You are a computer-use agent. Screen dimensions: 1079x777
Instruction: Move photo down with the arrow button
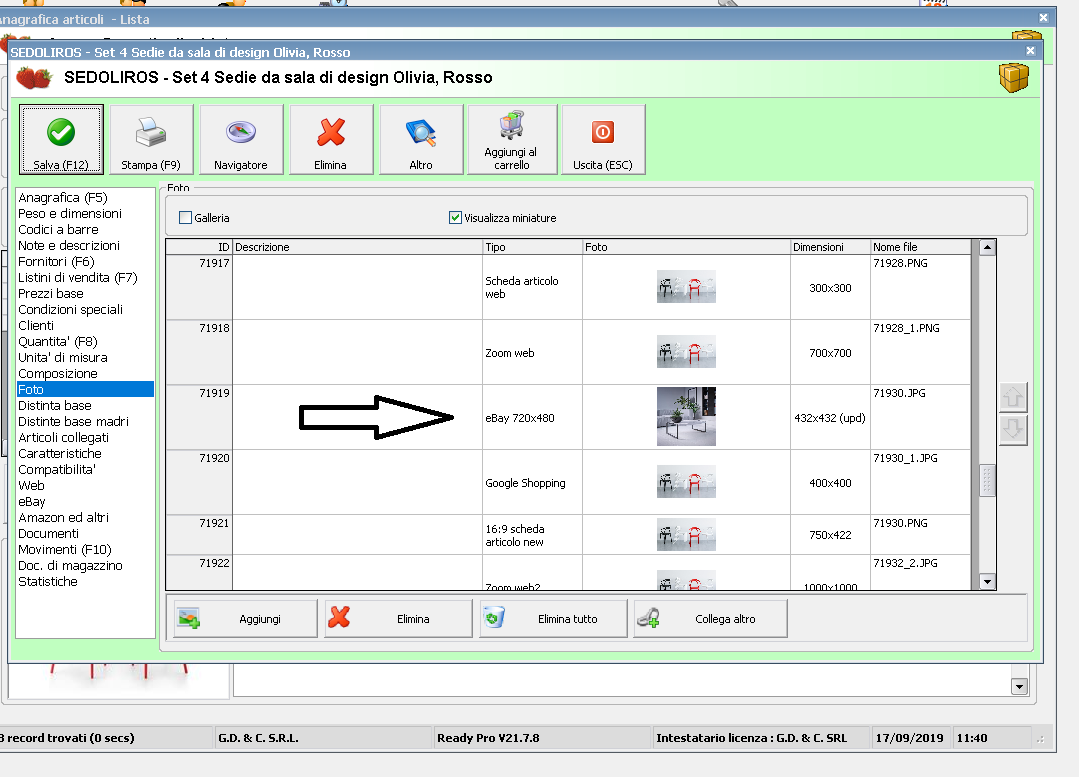pyautogui.click(x=1013, y=429)
